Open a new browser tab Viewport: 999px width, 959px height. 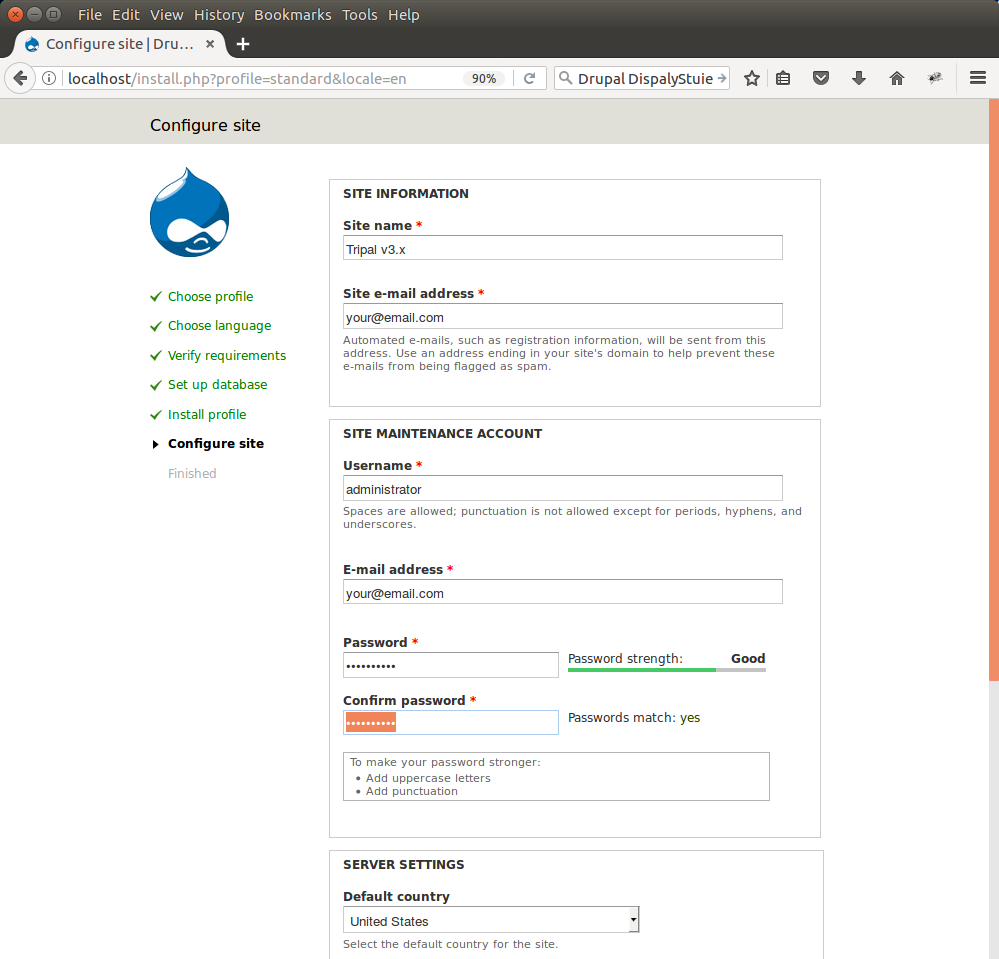(x=242, y=44)
